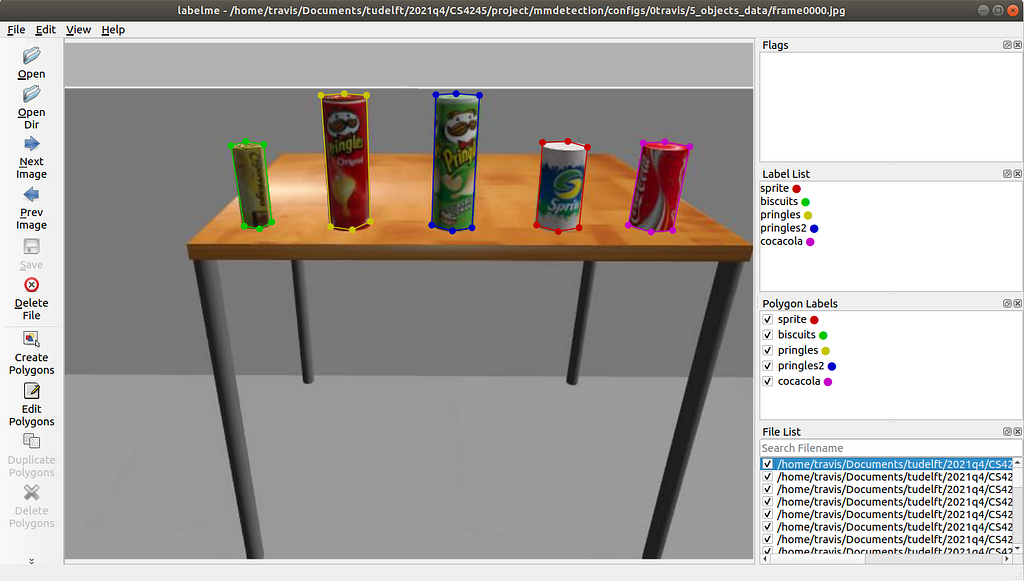The width and height of the screenshot is (1024, 581).
Task: Click the yellow Pringles polygon on canvas
Action: click(346, 162)
